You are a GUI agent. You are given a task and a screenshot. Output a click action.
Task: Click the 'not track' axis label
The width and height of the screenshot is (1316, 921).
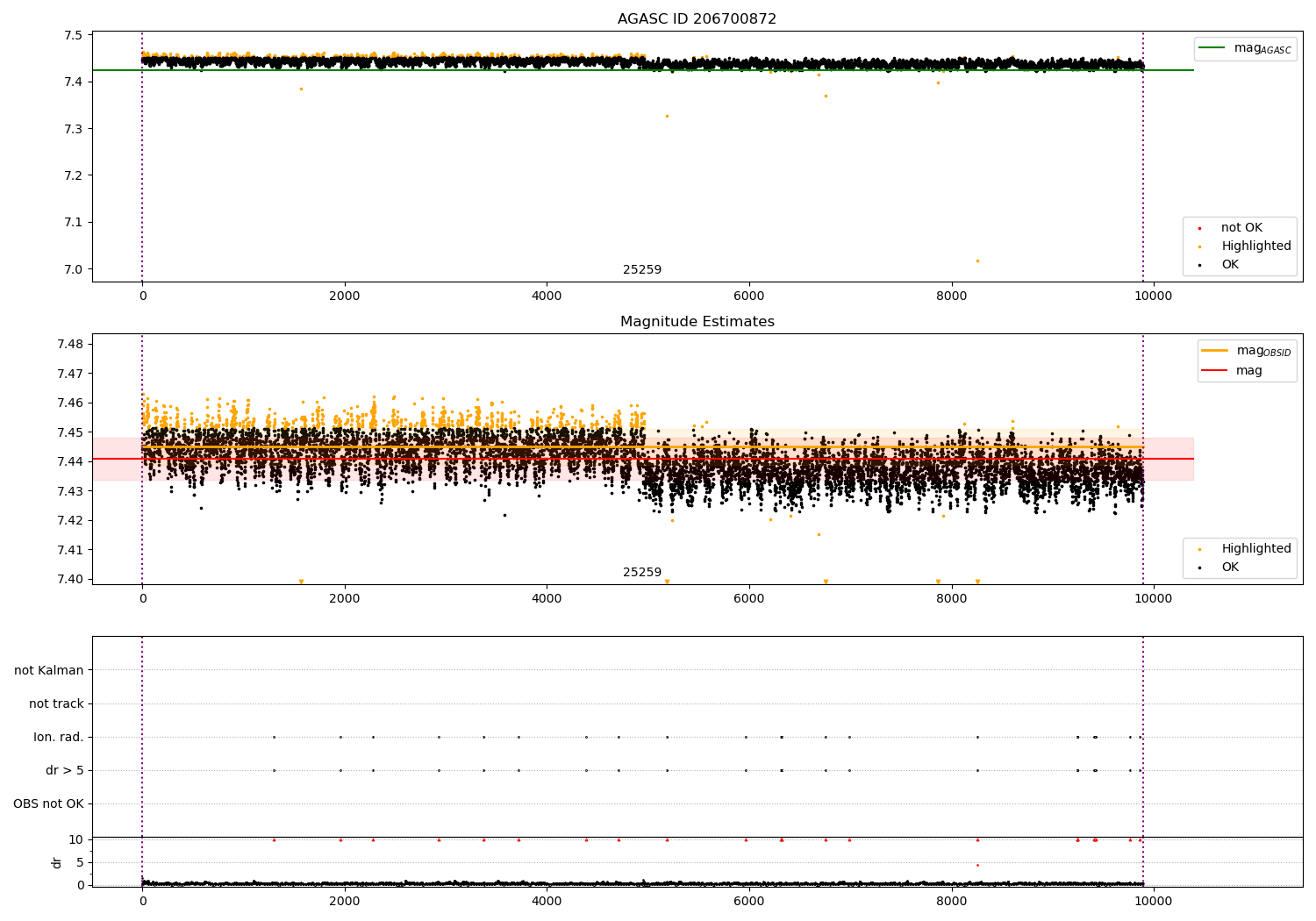click(56, 704)
